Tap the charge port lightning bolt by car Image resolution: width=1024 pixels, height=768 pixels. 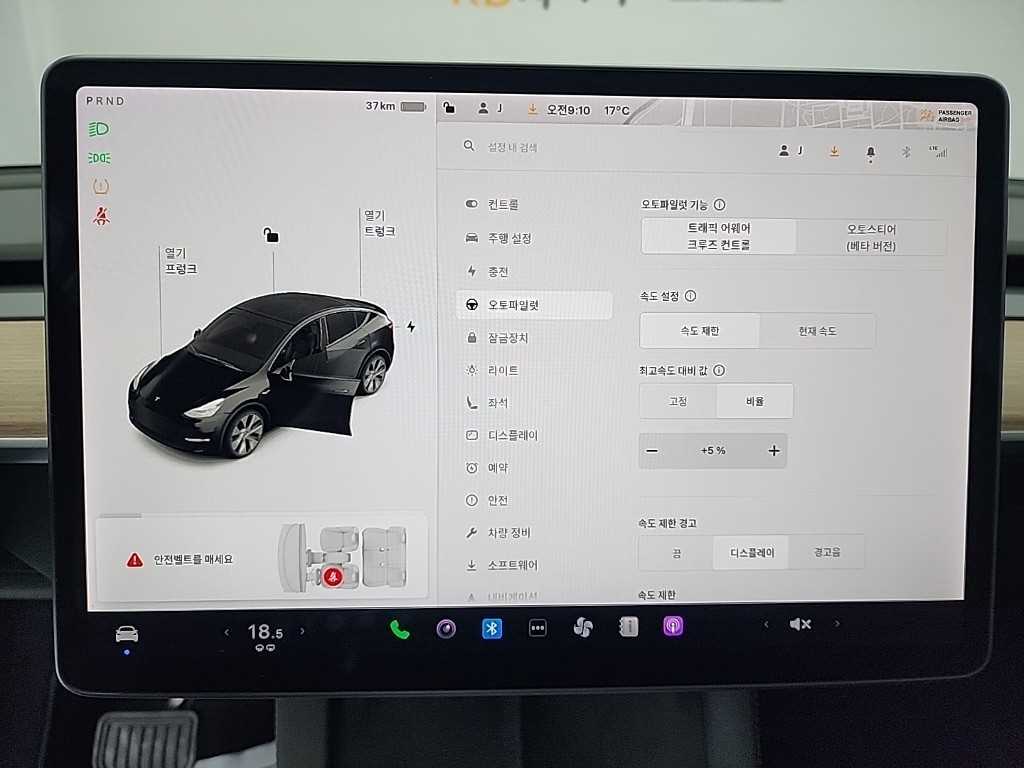click(410, 326)
